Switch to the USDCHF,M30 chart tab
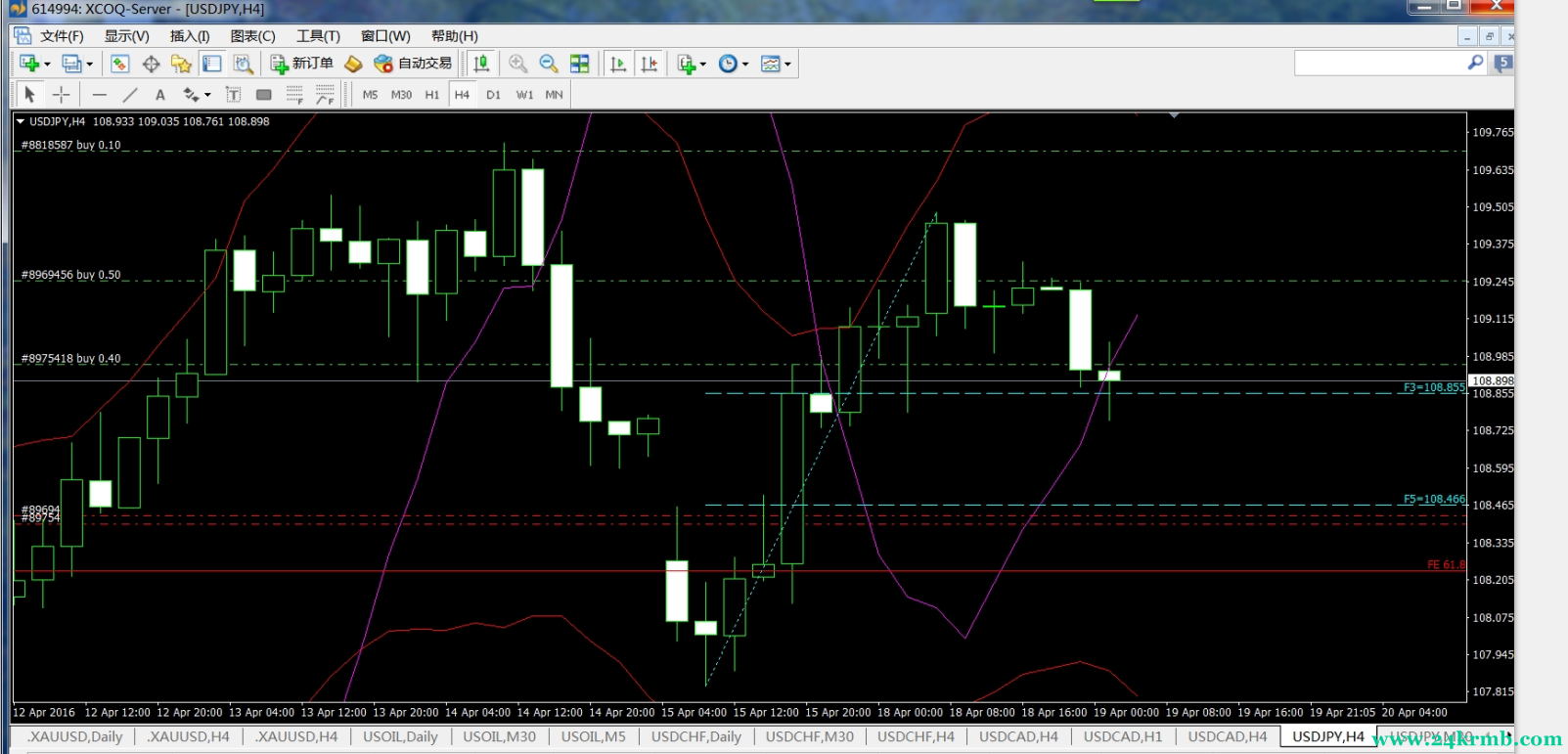 [809, 736]
